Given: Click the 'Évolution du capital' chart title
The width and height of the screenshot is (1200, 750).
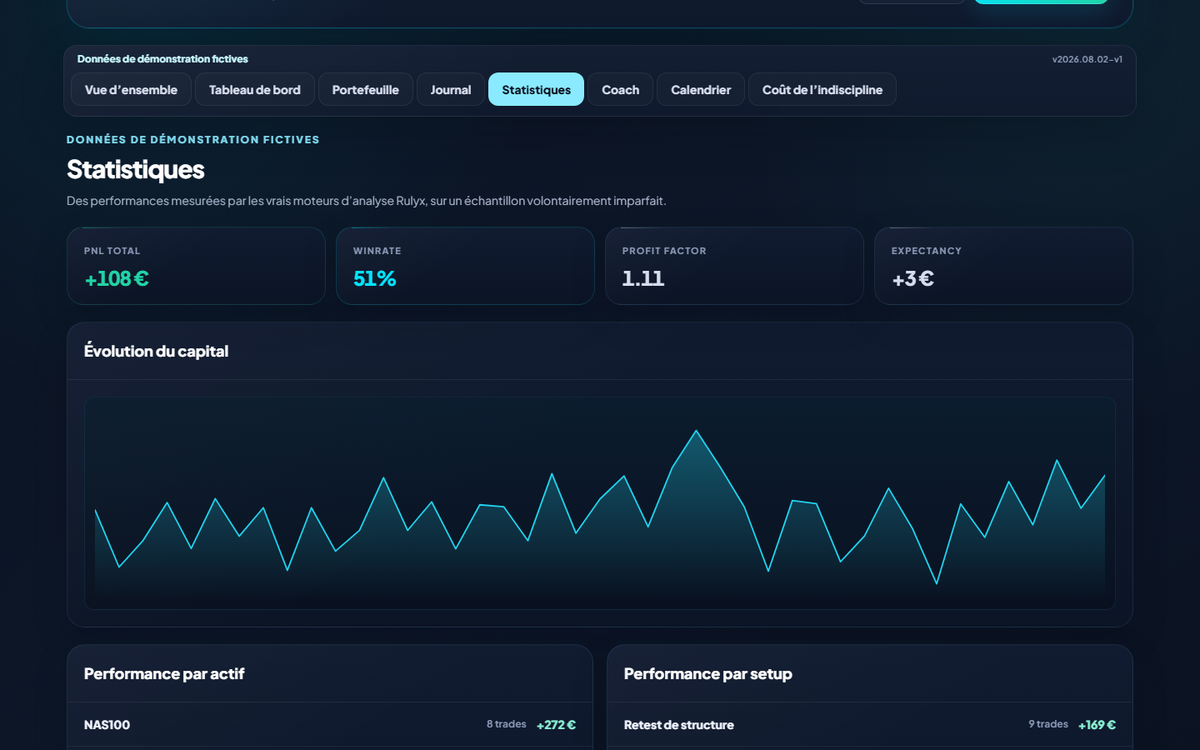Looking at the screenshot, I should tap(156, 351).
